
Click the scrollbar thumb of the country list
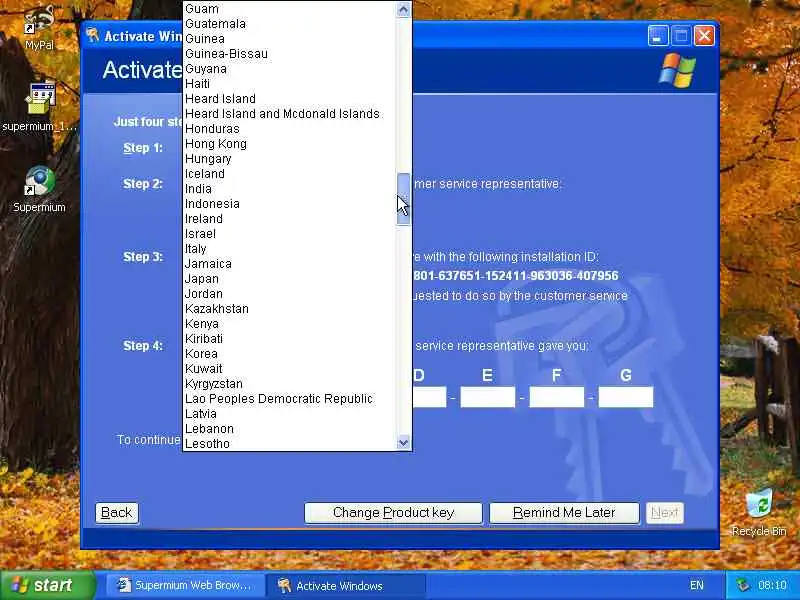tap(404, 199)
